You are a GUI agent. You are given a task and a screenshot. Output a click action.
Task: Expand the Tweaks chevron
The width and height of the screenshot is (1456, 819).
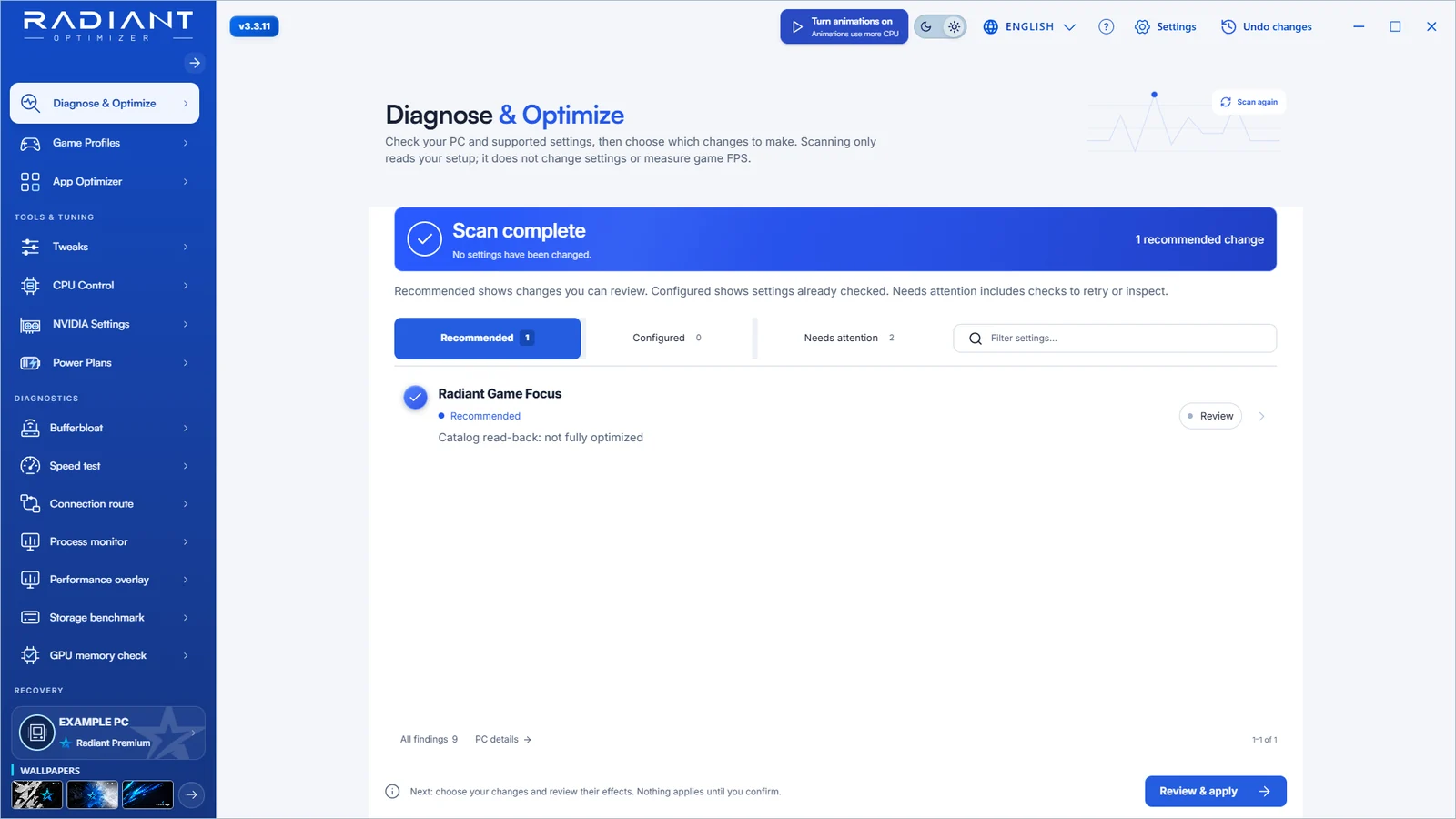pyautogui.click(x=186, y=247)
